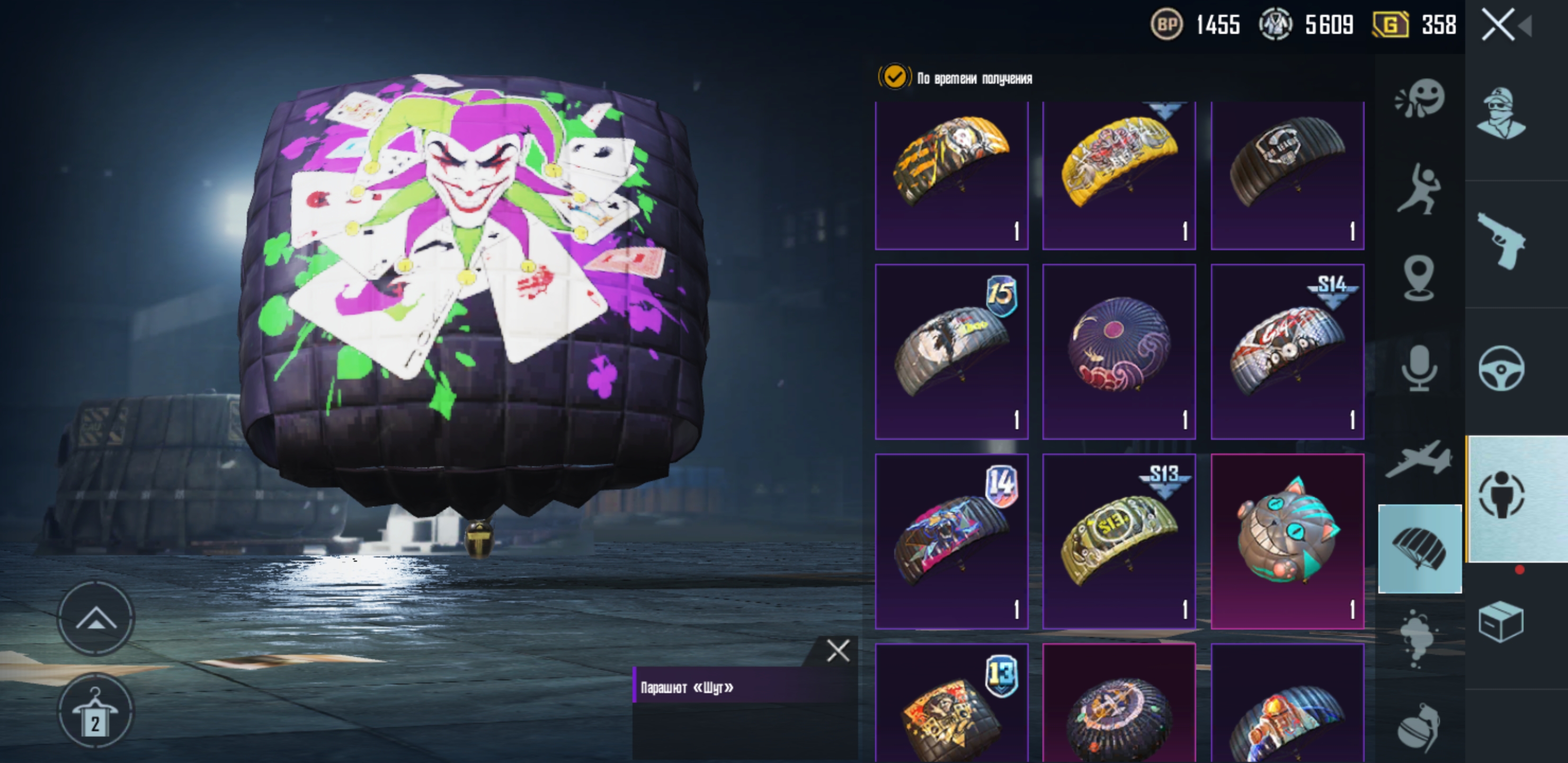Click the gold G currency balance
Image resolution: width=1568 pixels, height=763 pixels.
(x=1414, y=25)
